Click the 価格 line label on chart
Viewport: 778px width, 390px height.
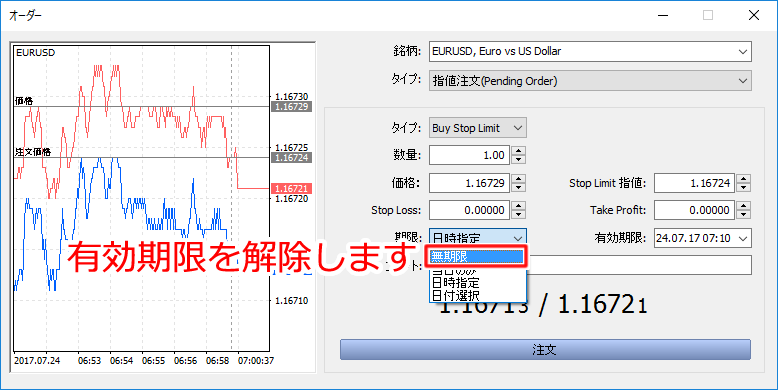coord(24,101)
